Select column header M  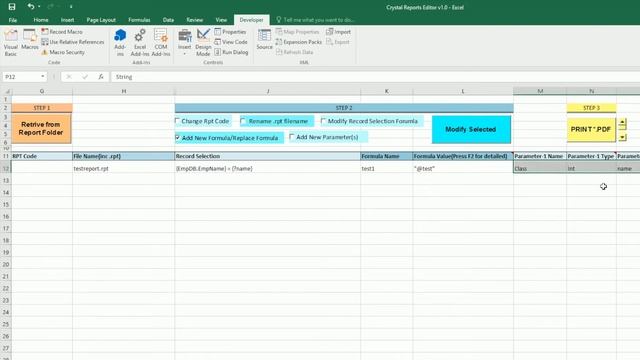[540, 91]
